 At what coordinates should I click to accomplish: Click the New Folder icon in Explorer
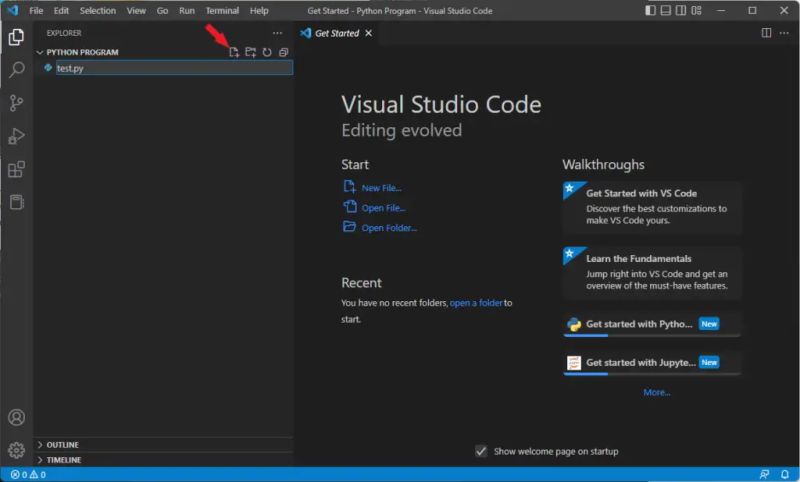pyautogui.click(x=251, y=52)
